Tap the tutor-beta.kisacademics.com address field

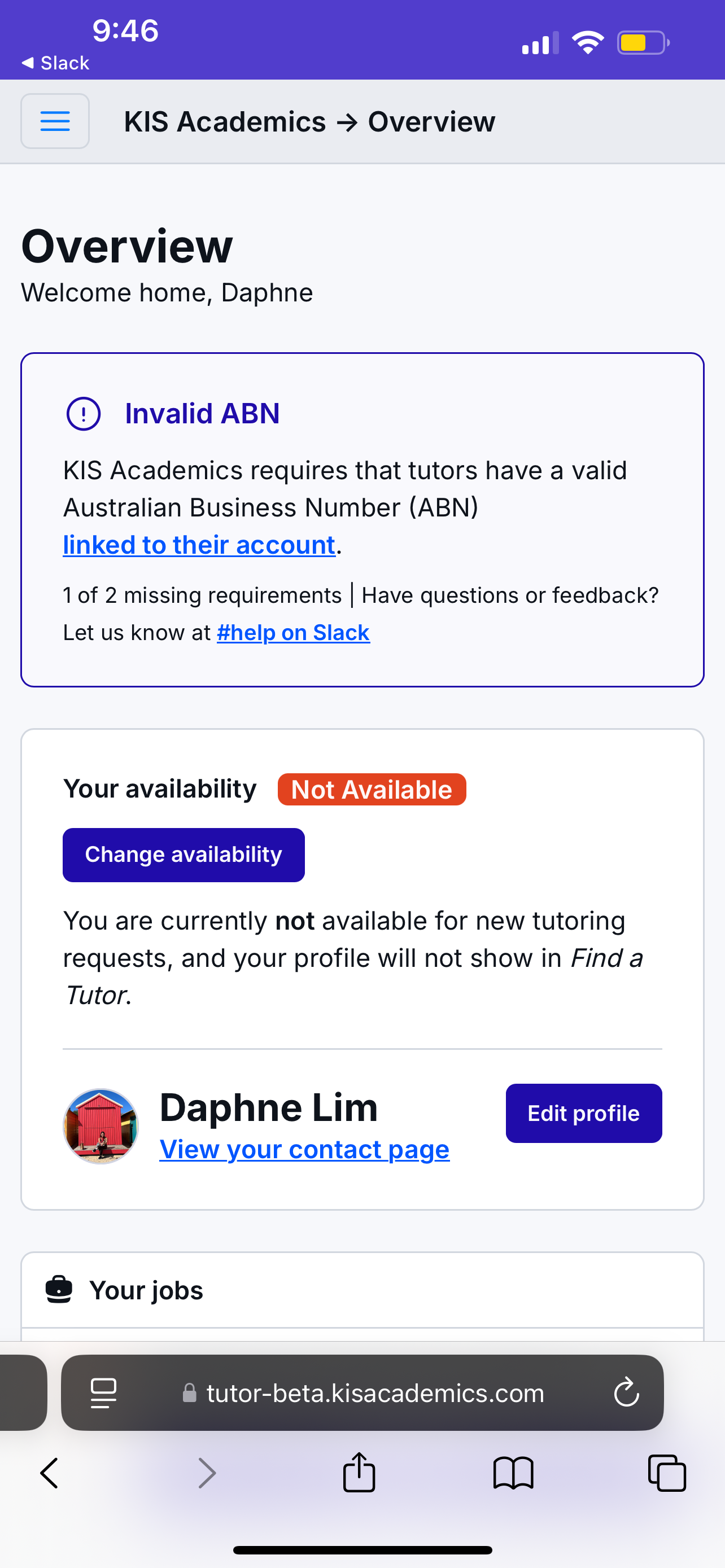click(375, 1392)
